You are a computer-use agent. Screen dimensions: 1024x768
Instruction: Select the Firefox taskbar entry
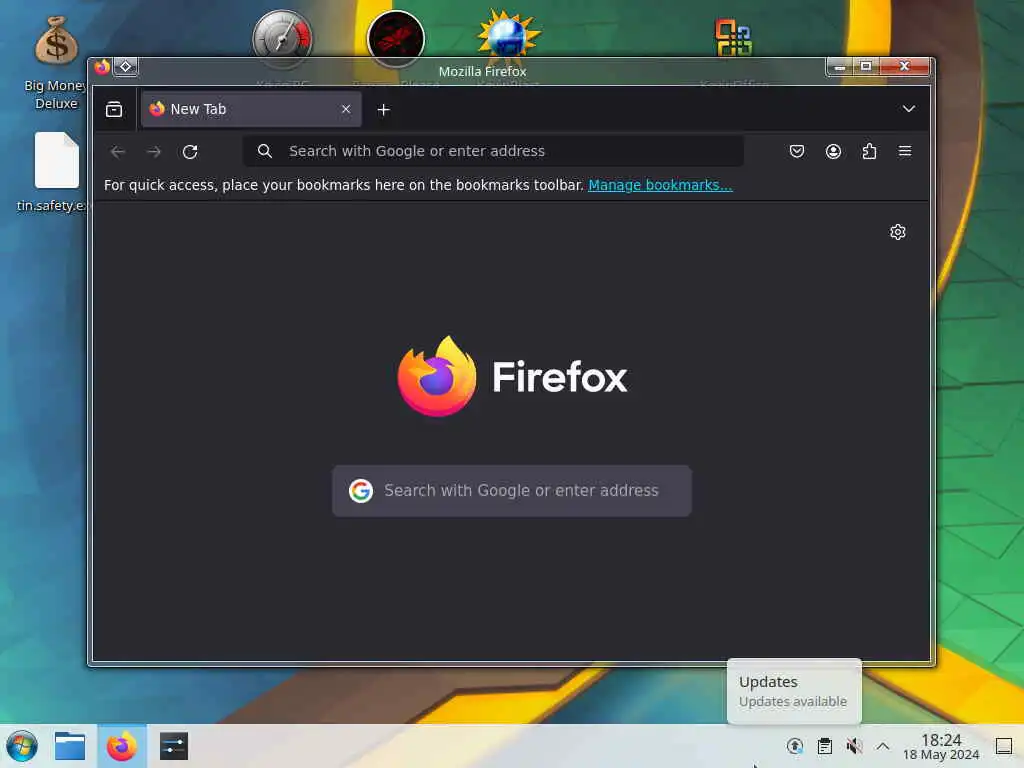121,746
